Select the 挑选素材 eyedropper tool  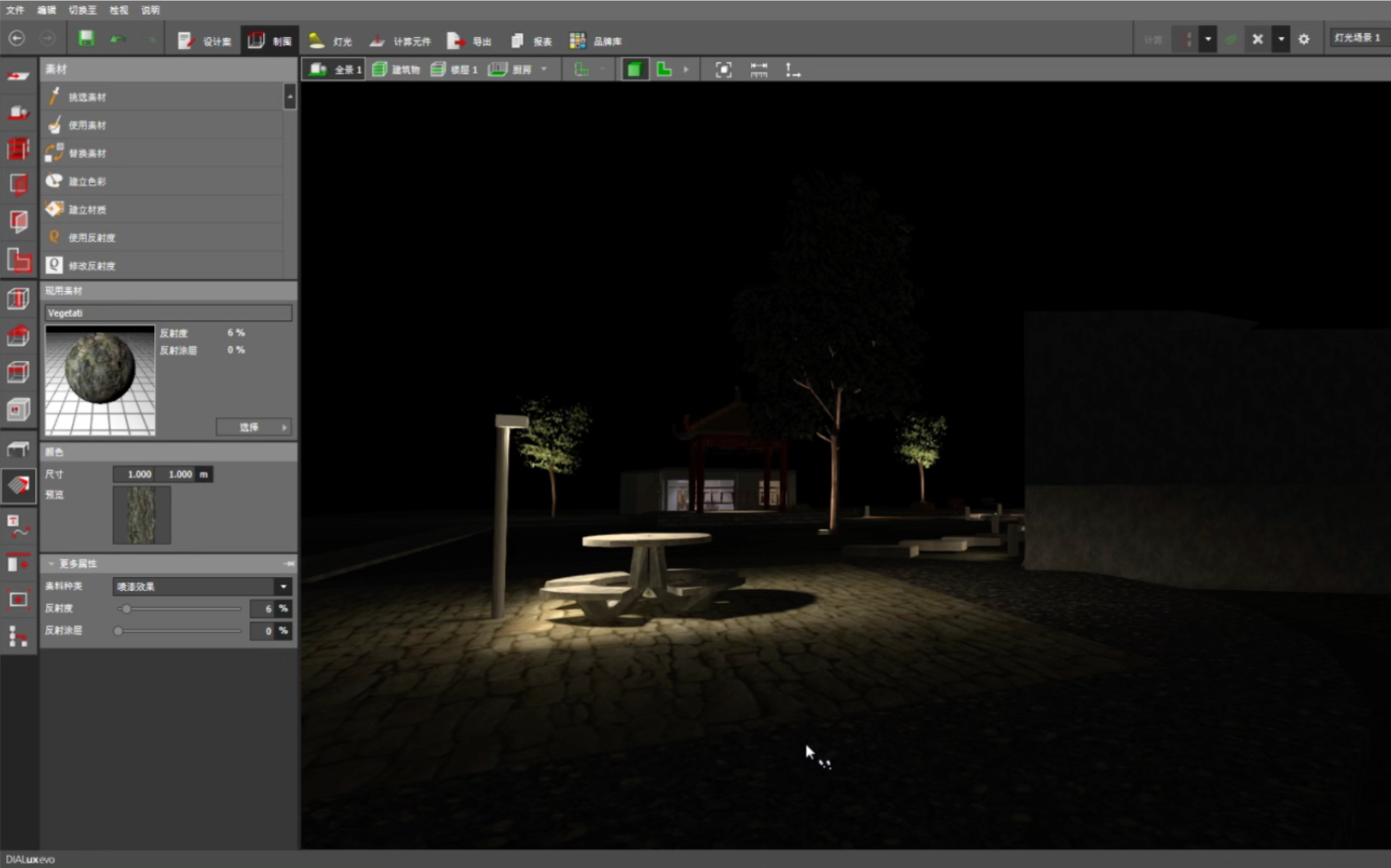pos(87,97)
